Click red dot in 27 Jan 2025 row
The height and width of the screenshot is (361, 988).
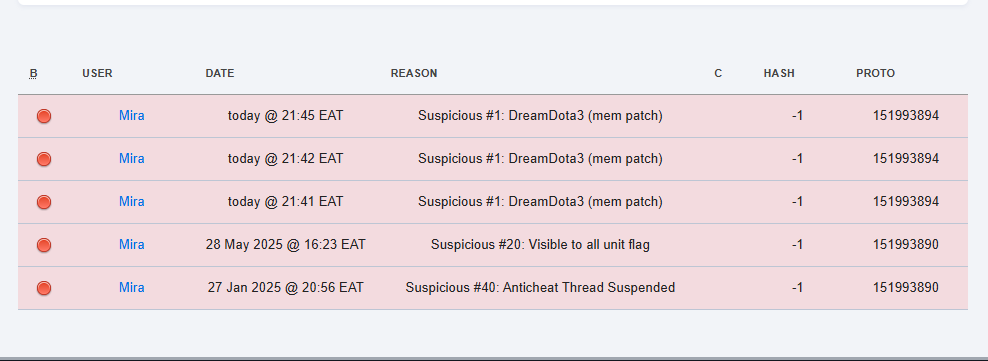point(43,288)
